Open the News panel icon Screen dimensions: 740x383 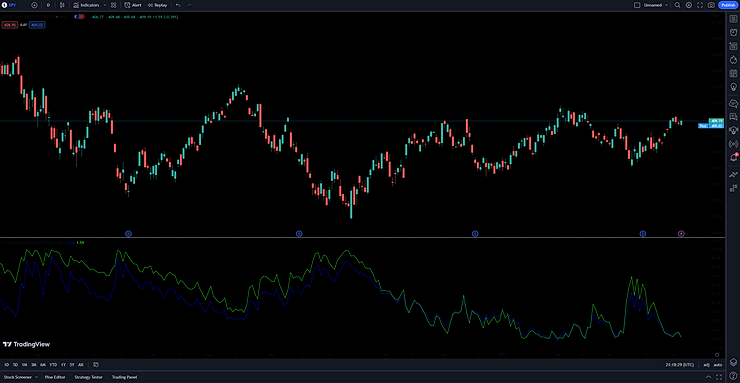tap(733, 46)
